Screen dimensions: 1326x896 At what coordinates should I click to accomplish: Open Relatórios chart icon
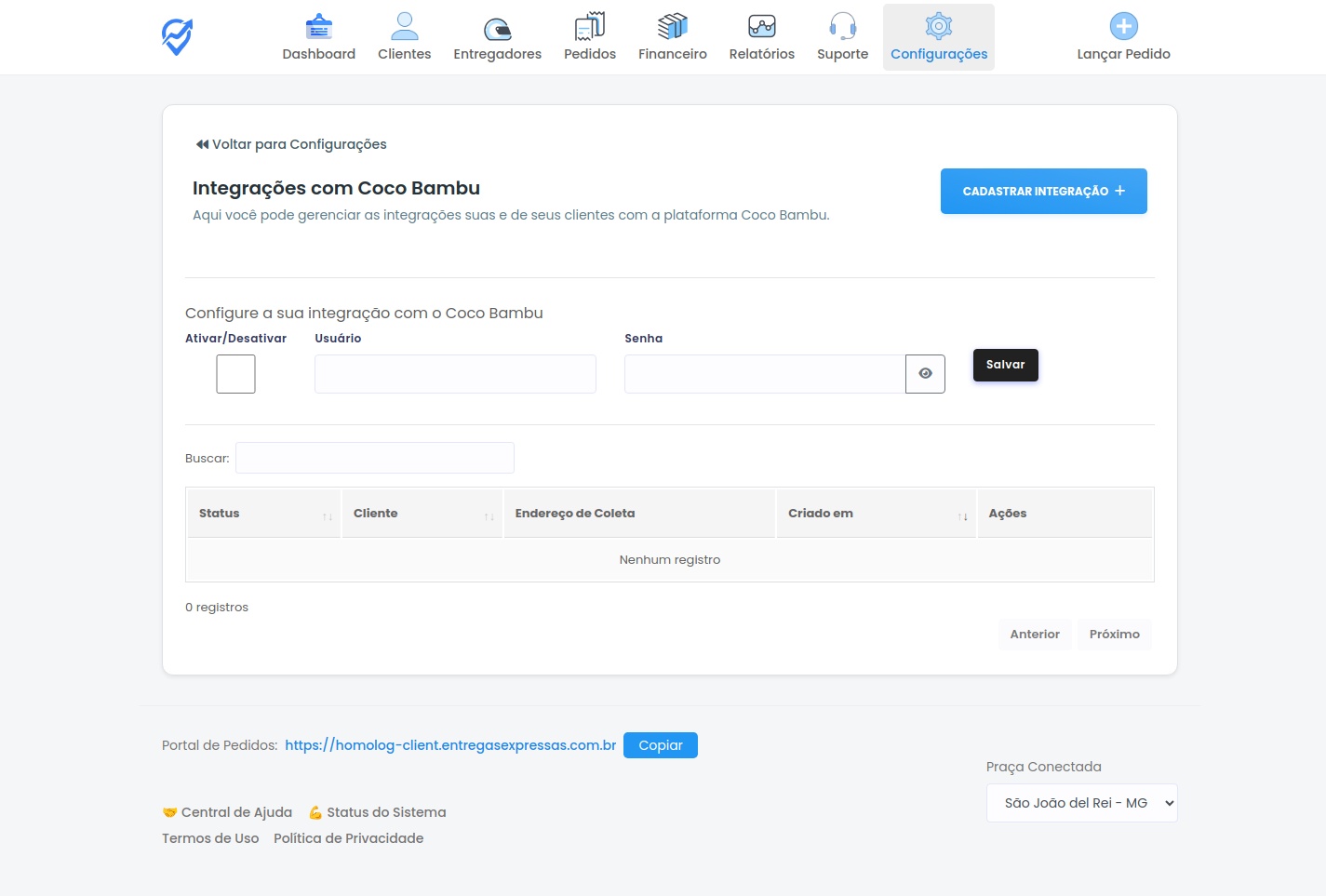coord(761,27)
